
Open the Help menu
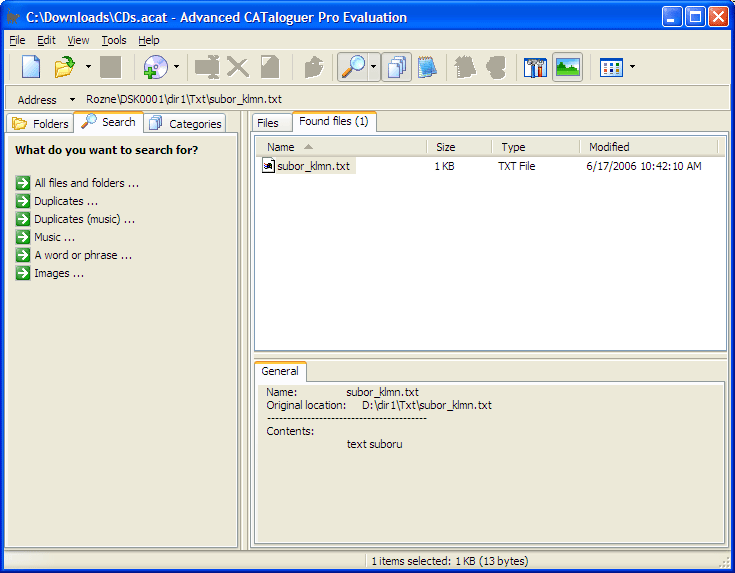click(149, 40)
